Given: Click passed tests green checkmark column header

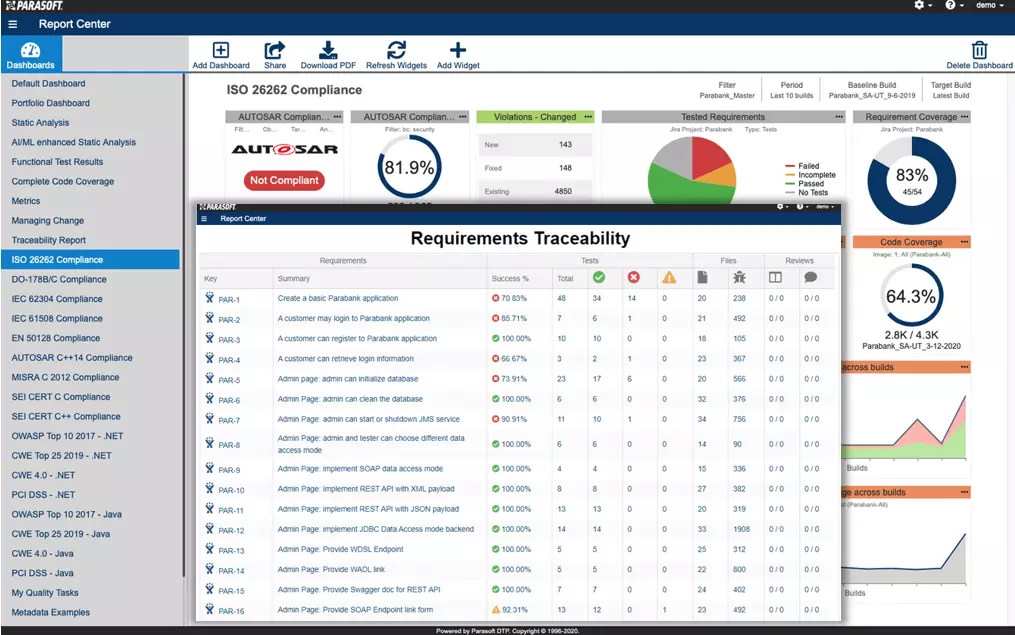Looking at the screenshot, I should click(599, 278).
